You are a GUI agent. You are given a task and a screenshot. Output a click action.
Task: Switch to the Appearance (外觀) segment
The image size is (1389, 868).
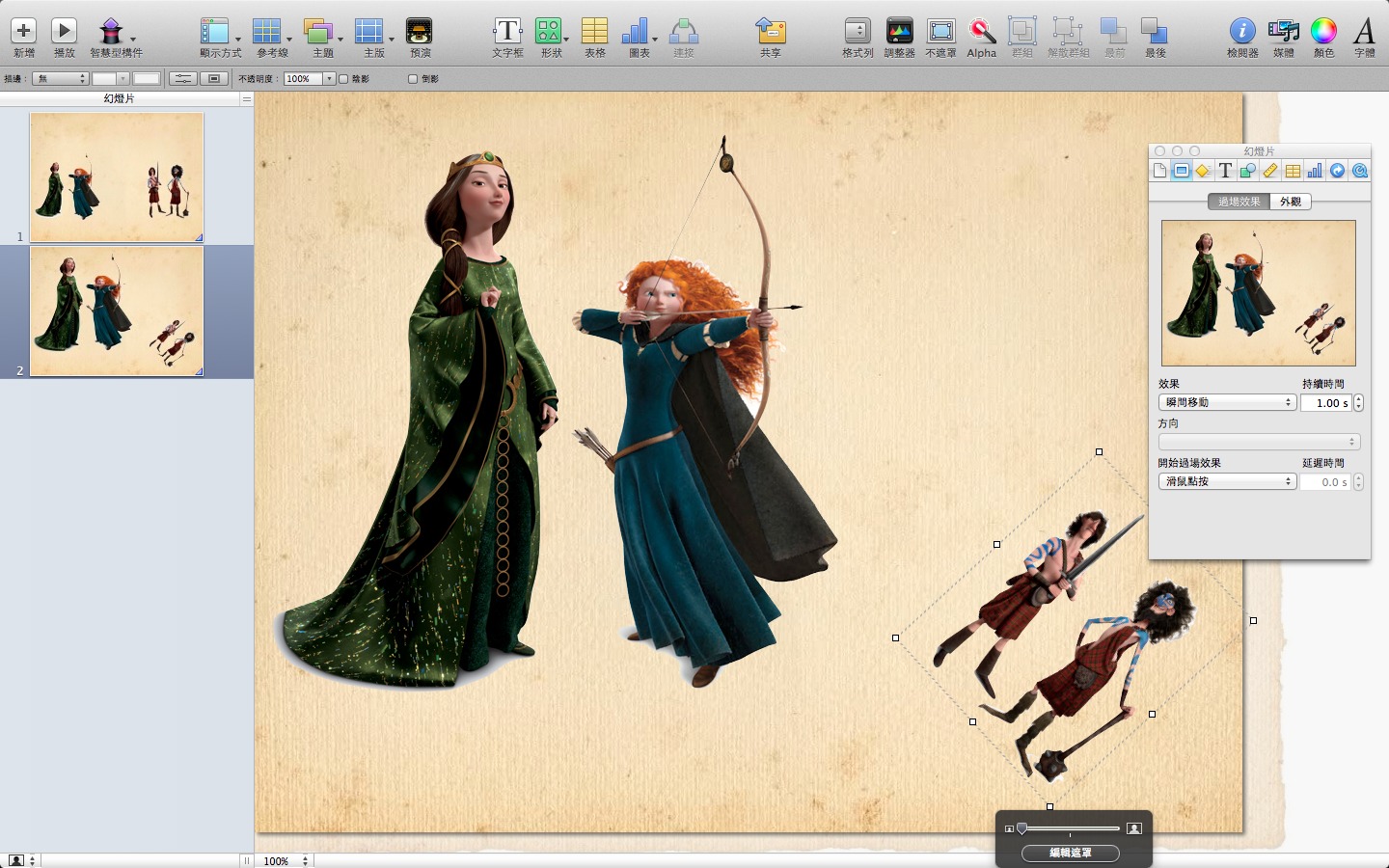point(1291,202)
